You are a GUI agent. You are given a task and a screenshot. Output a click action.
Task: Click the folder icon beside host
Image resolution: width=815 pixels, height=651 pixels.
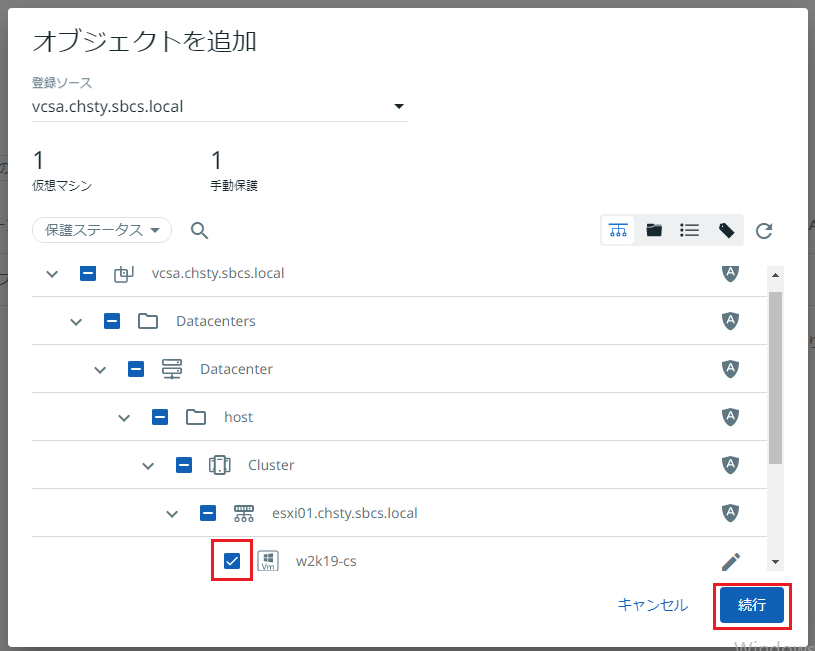tap(196, 417)
